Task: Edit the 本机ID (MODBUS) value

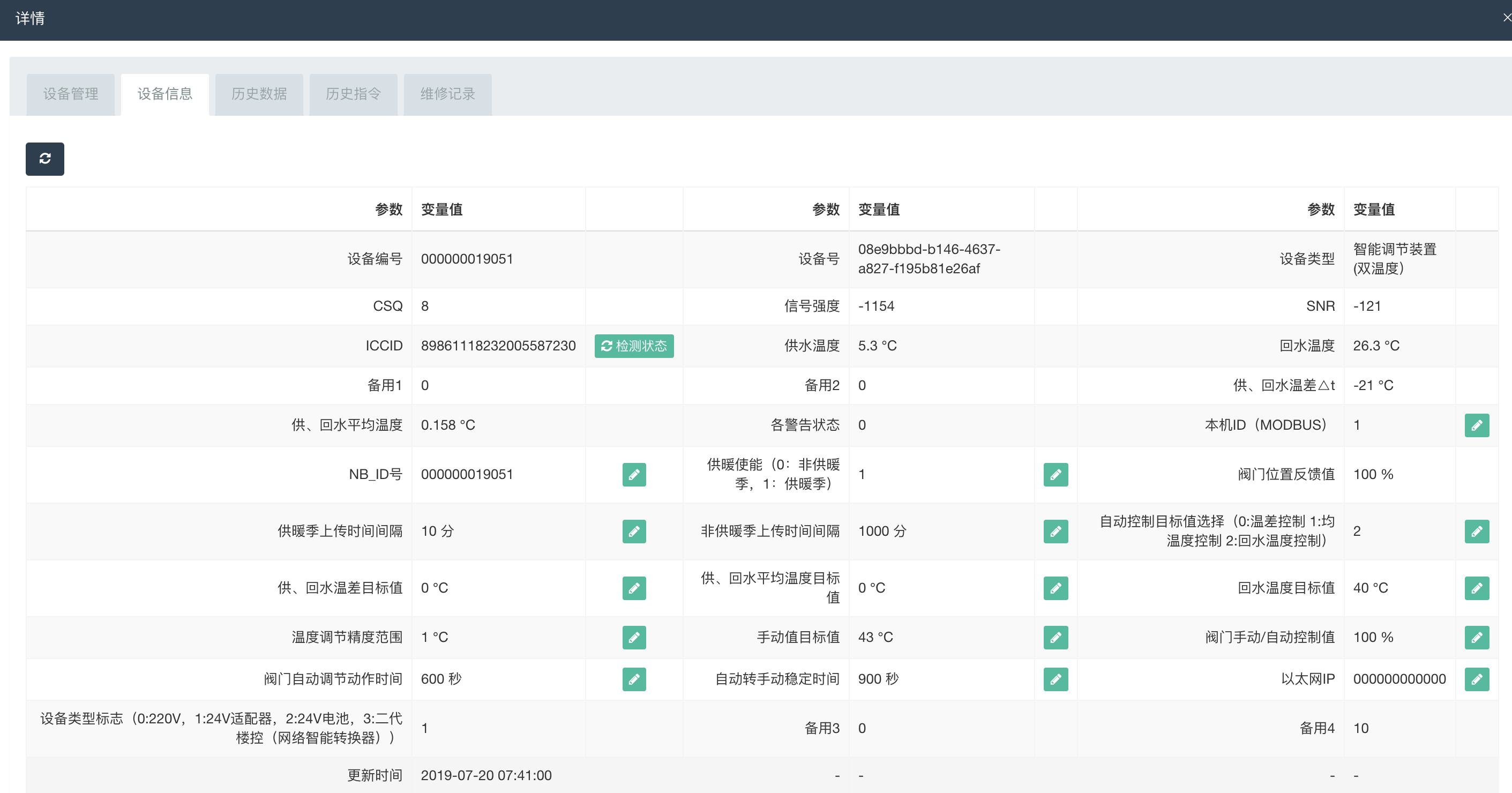Action: click(1476, 425)
